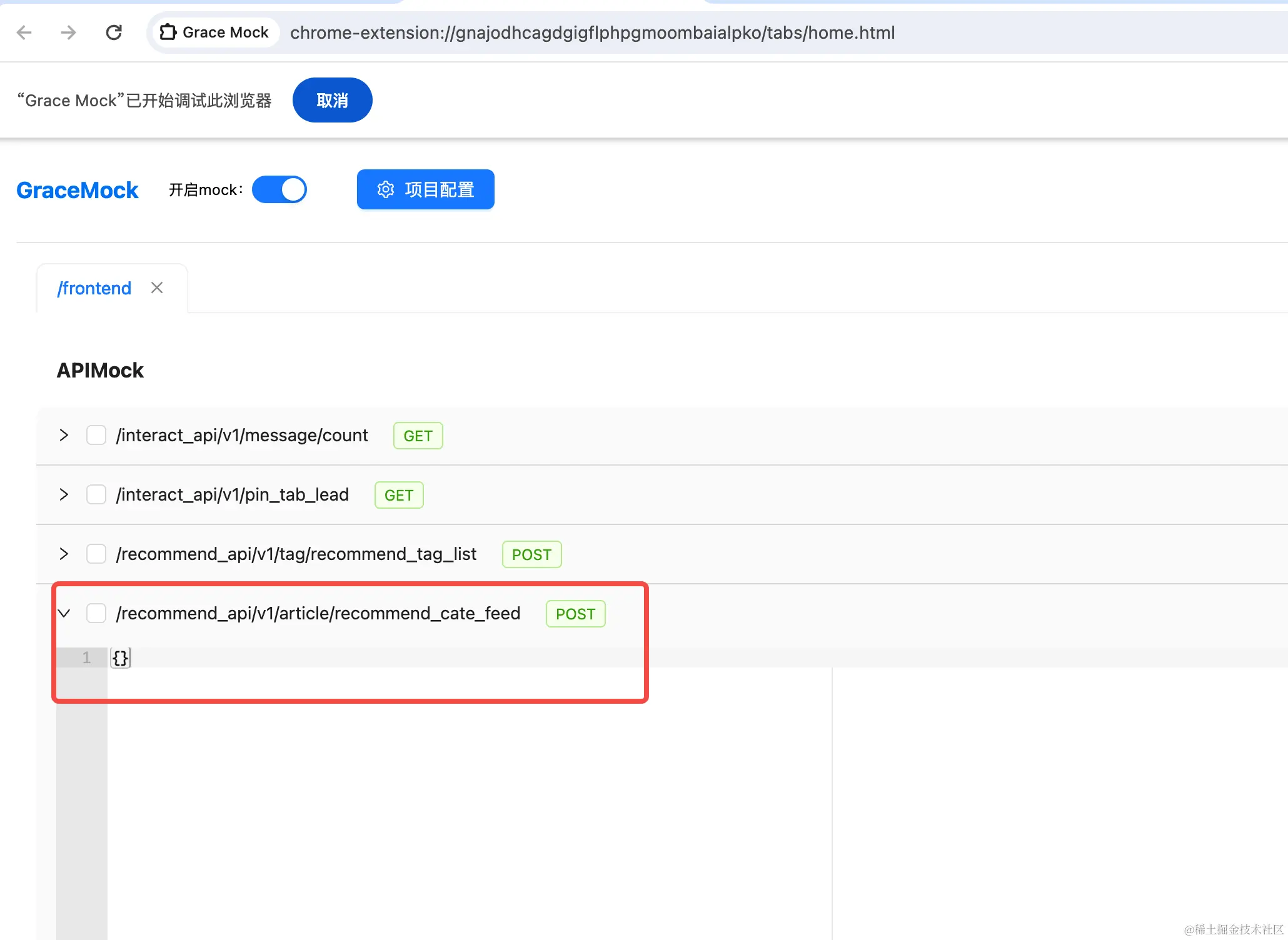Expand the recommend_tag_list row

[x=64, y=554]
